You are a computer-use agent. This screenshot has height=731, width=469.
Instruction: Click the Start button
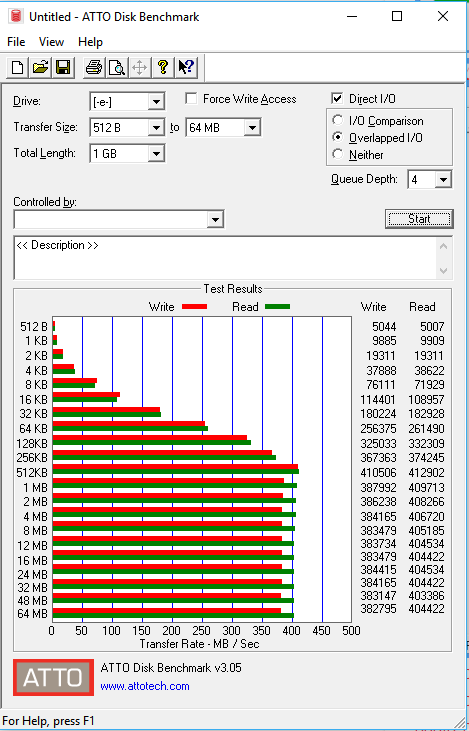coord(419,219)
